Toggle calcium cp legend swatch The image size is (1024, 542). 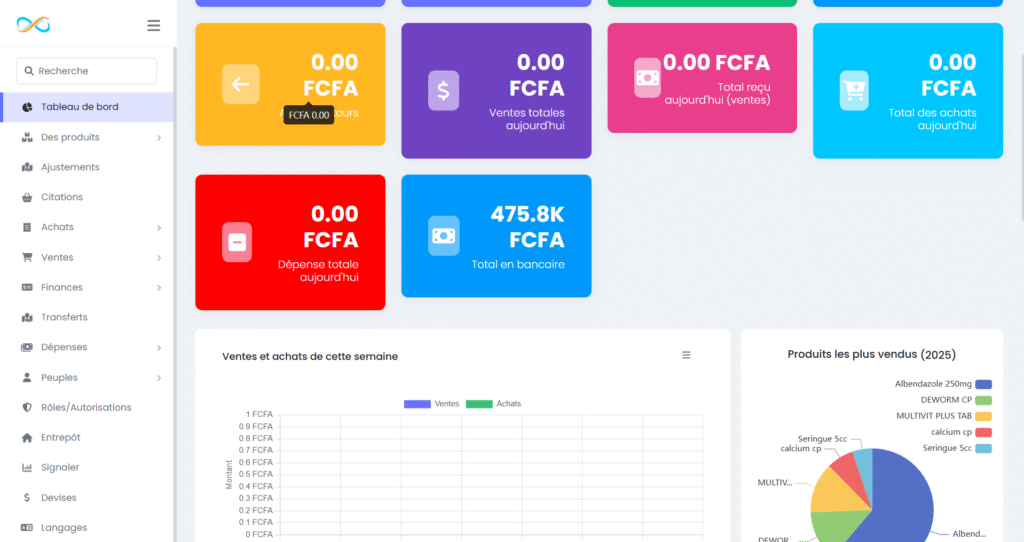pos(984,432)
